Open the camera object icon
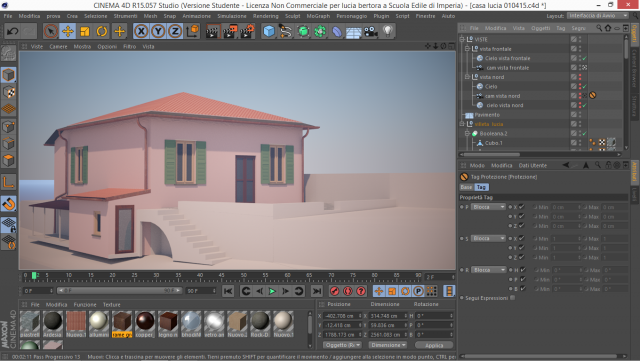The height and width of the screenshot is (361, 640). click(x=371, y=31)
